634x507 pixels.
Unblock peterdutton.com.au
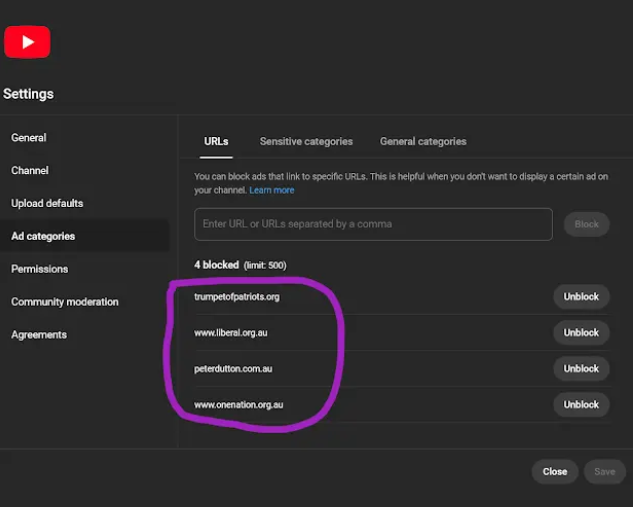(581, 369)
